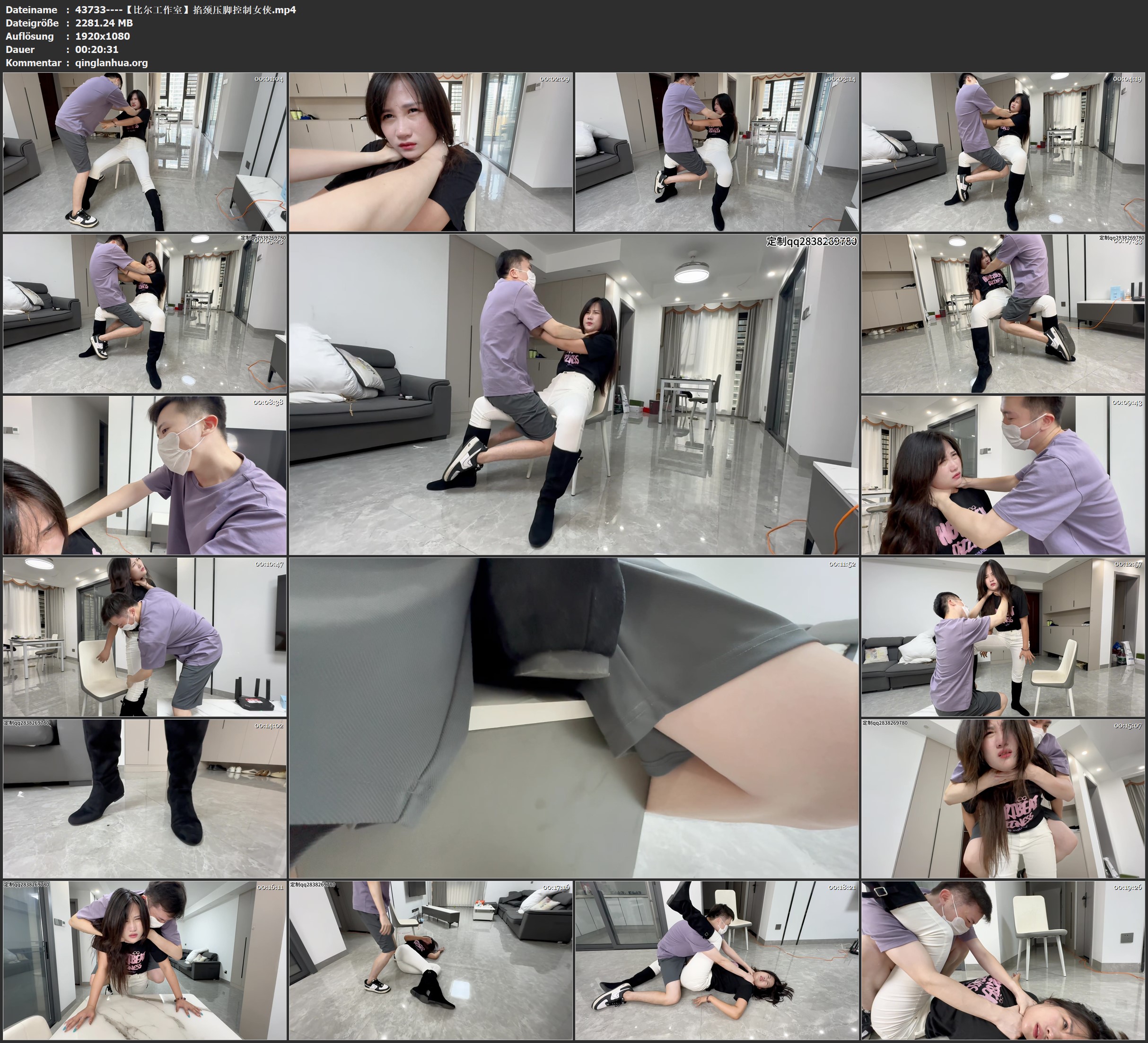
Task: Click the 00:20:31 duration value
Action: (x=98, y=50)
